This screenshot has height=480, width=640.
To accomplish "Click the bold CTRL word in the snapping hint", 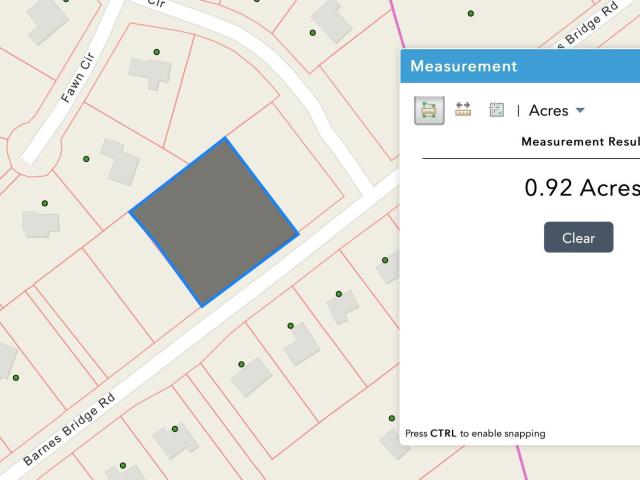I will pos(443,433).
